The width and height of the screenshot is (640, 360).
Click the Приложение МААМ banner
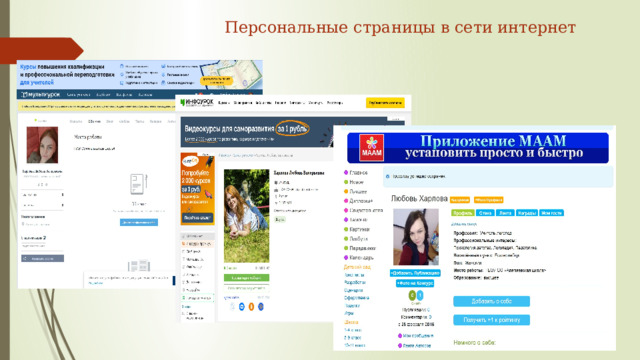[x=478, y=148]
